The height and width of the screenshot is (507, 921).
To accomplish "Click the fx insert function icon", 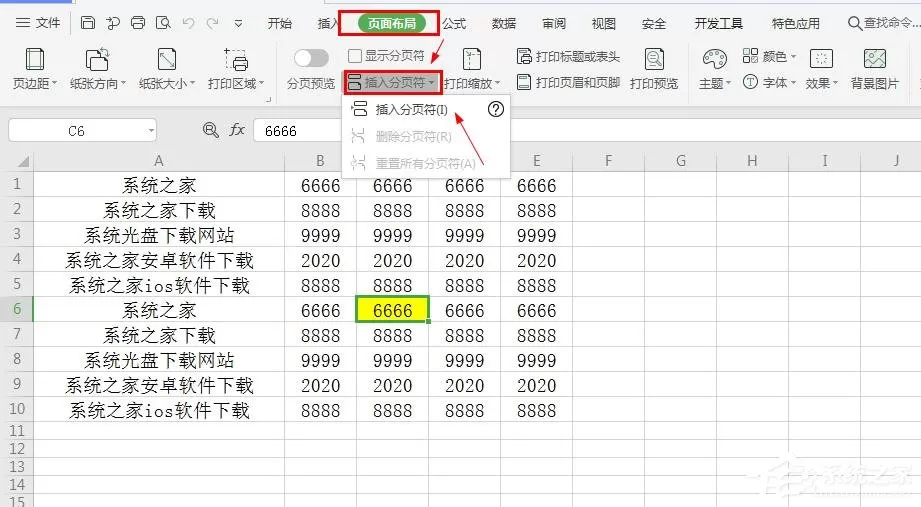I will 237,130.
